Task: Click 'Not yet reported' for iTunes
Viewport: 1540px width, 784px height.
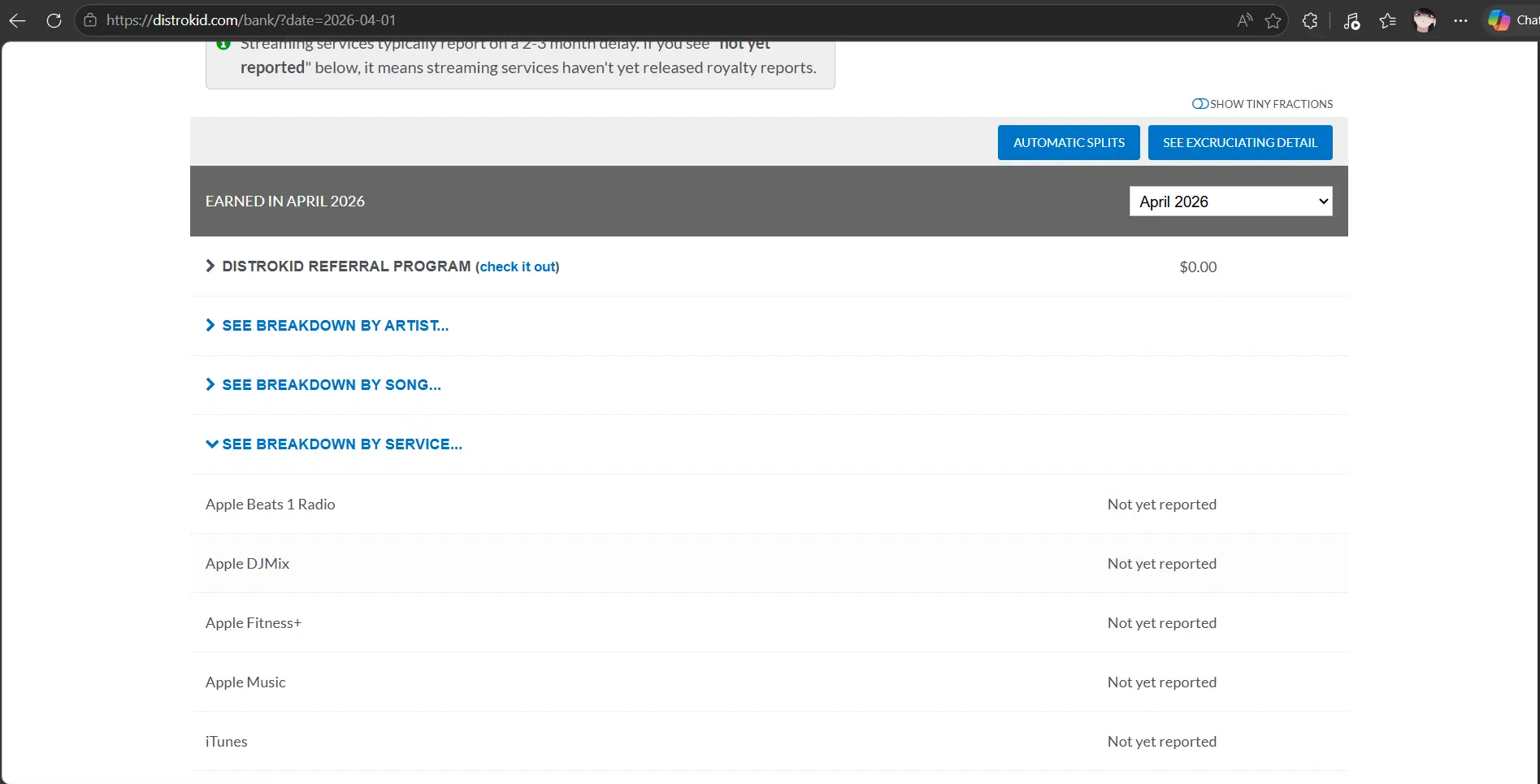Action: pos(1162,742)
